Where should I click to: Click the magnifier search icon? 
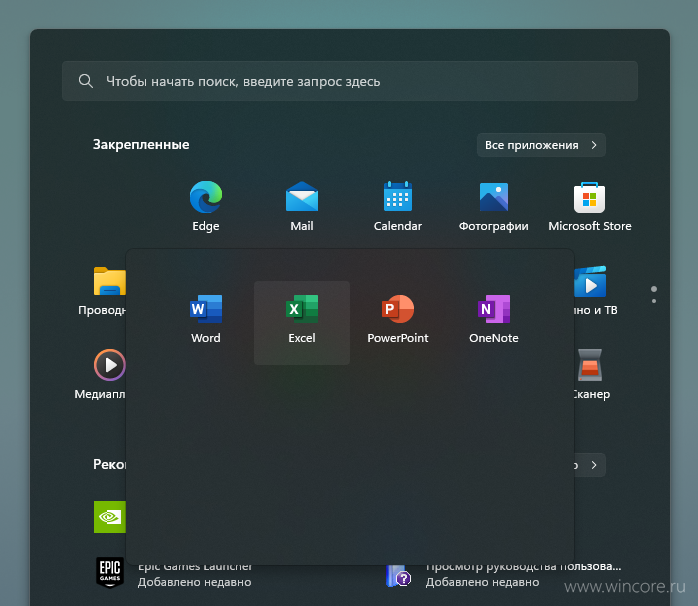click(85, 81)
